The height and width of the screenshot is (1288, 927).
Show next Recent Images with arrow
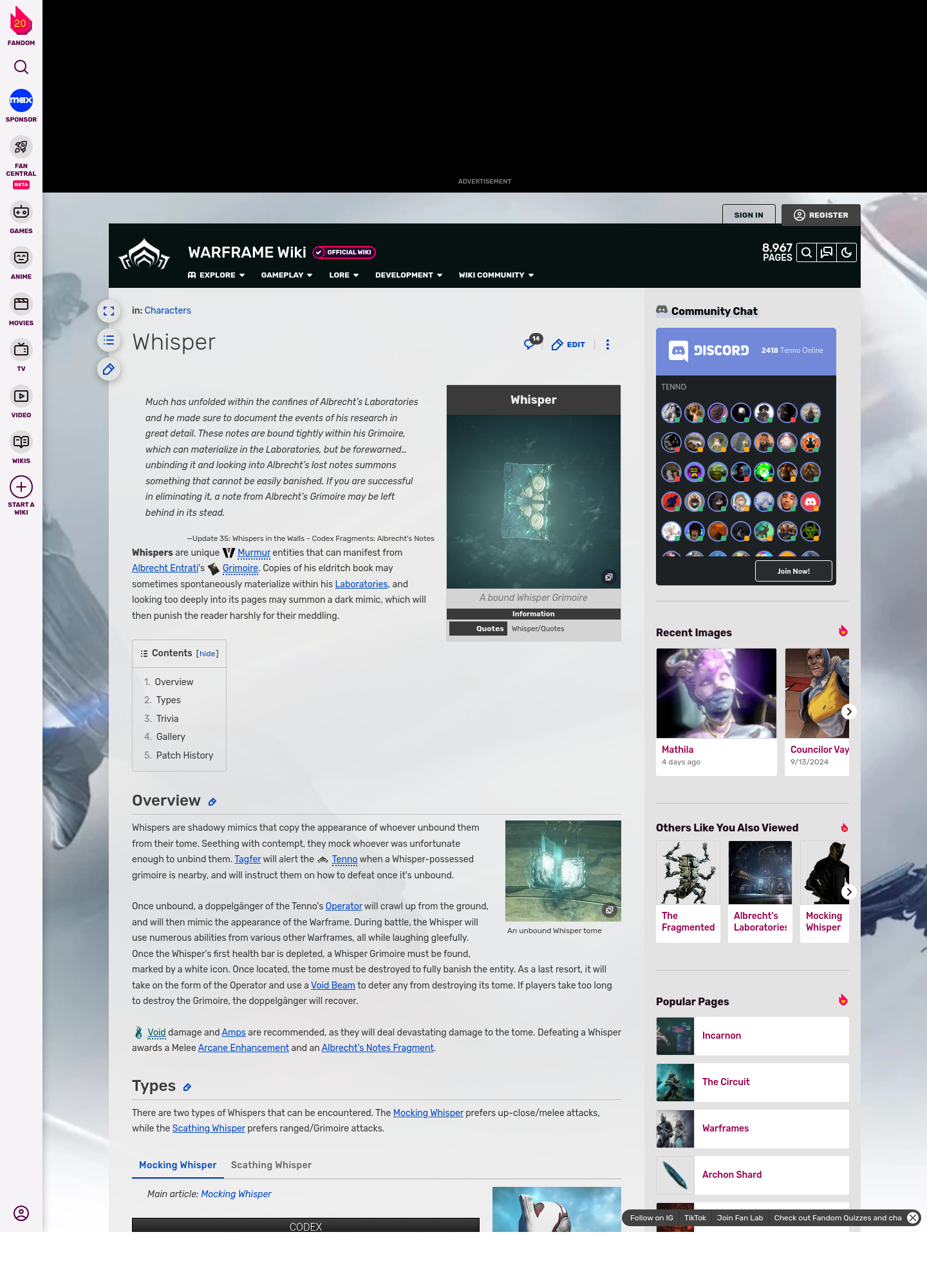[848, 712]
